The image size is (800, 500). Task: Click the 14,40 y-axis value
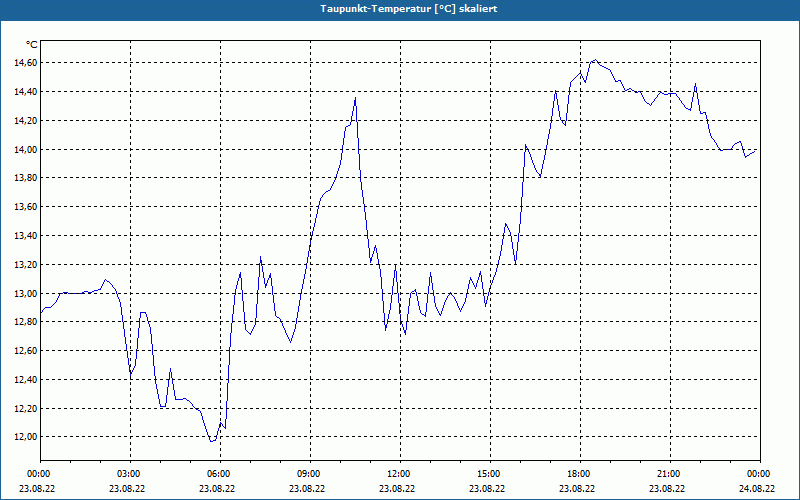[x=26, y=92]
